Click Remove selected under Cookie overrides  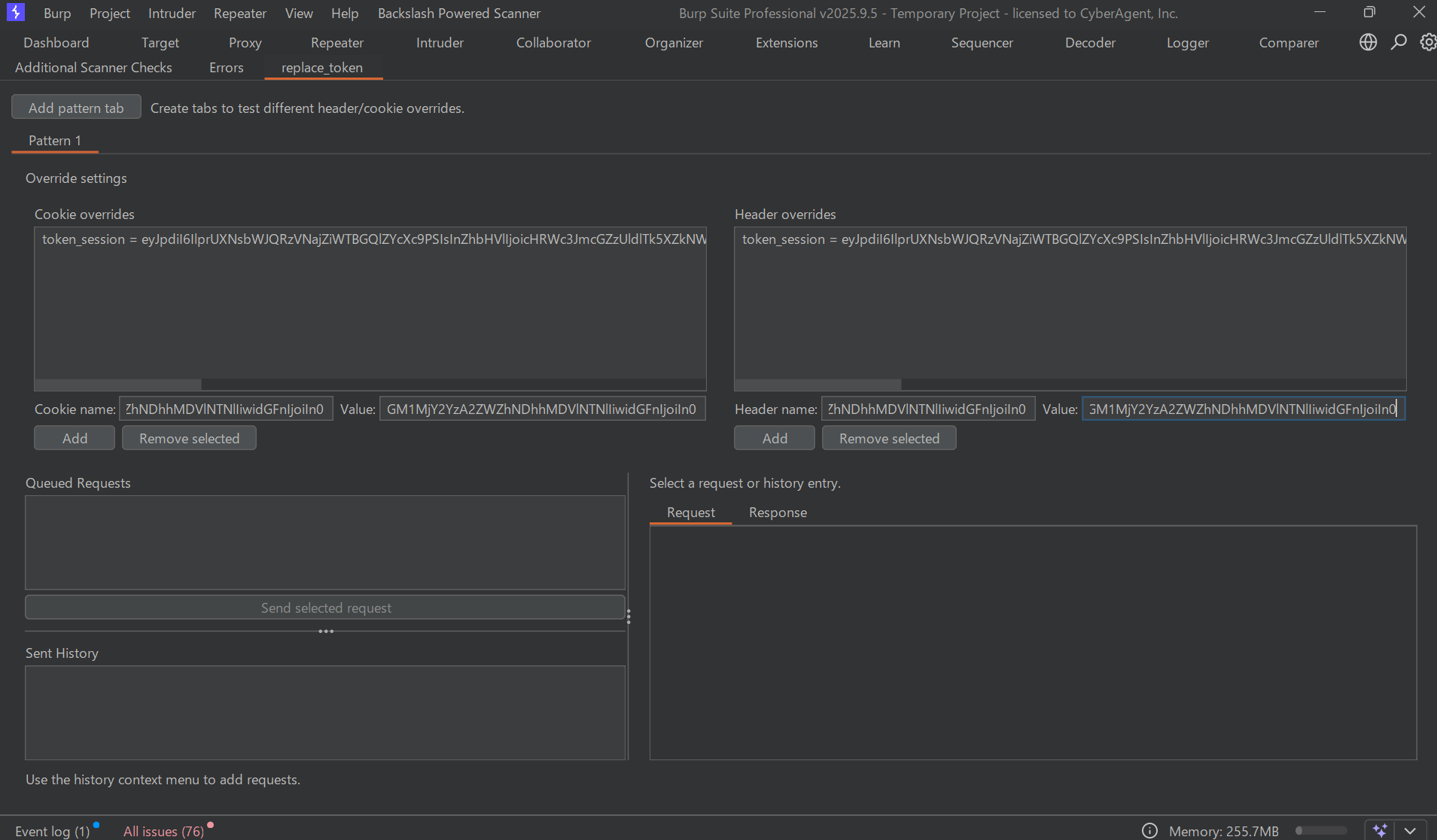point(189,438)
